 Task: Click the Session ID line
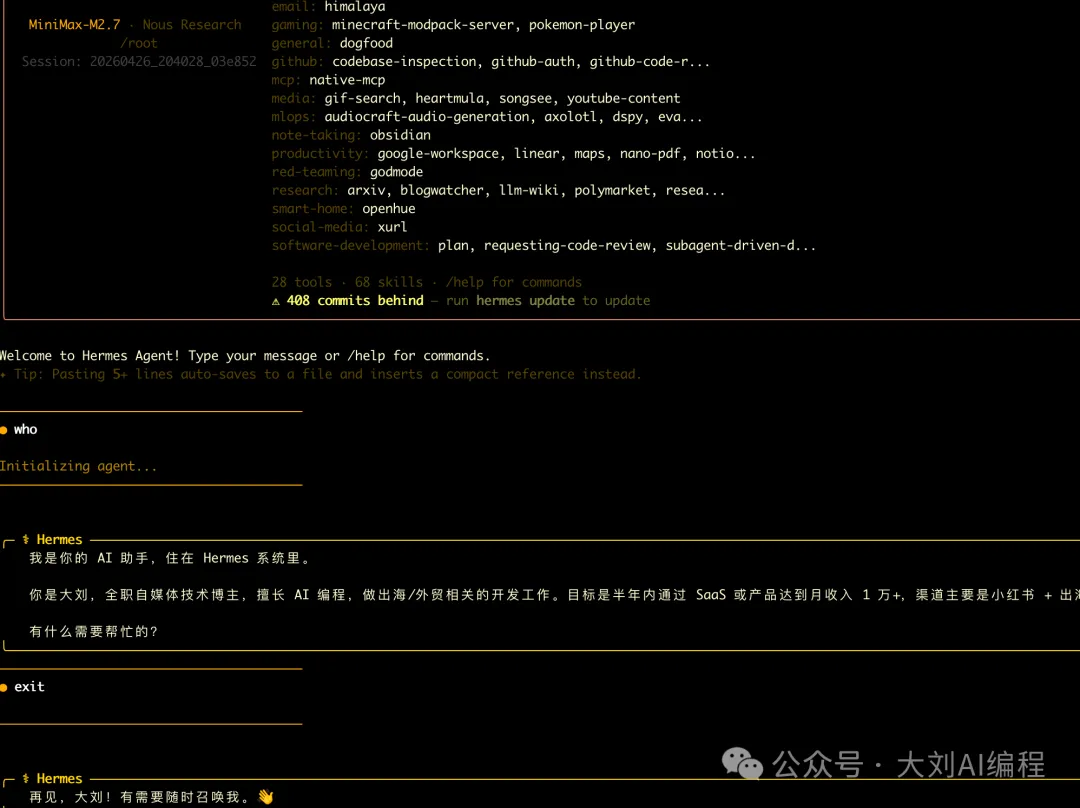point(139,62)
